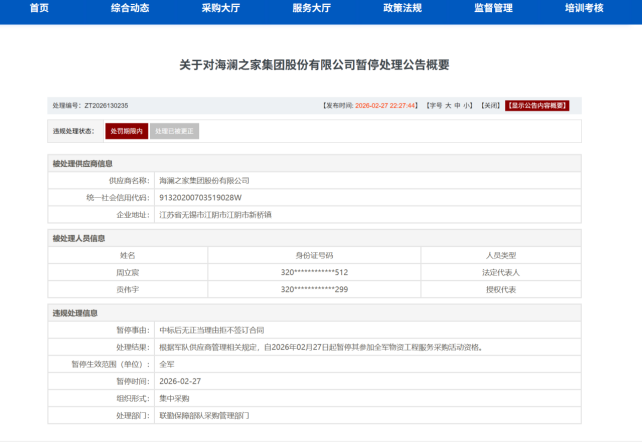Go to 综合动态 in top navigation
The width and height of the screenshot is (642, 443).
click(x=130, y=8)
